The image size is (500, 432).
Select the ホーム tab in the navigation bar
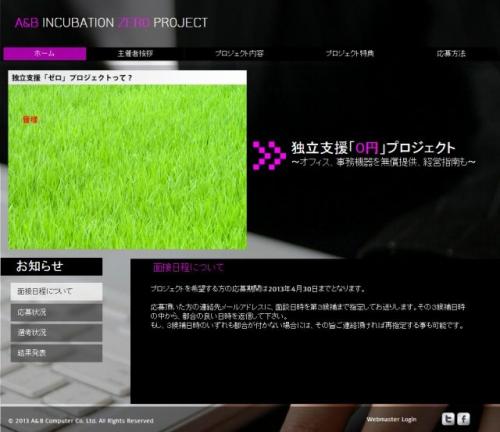click(x=45, y=54)
